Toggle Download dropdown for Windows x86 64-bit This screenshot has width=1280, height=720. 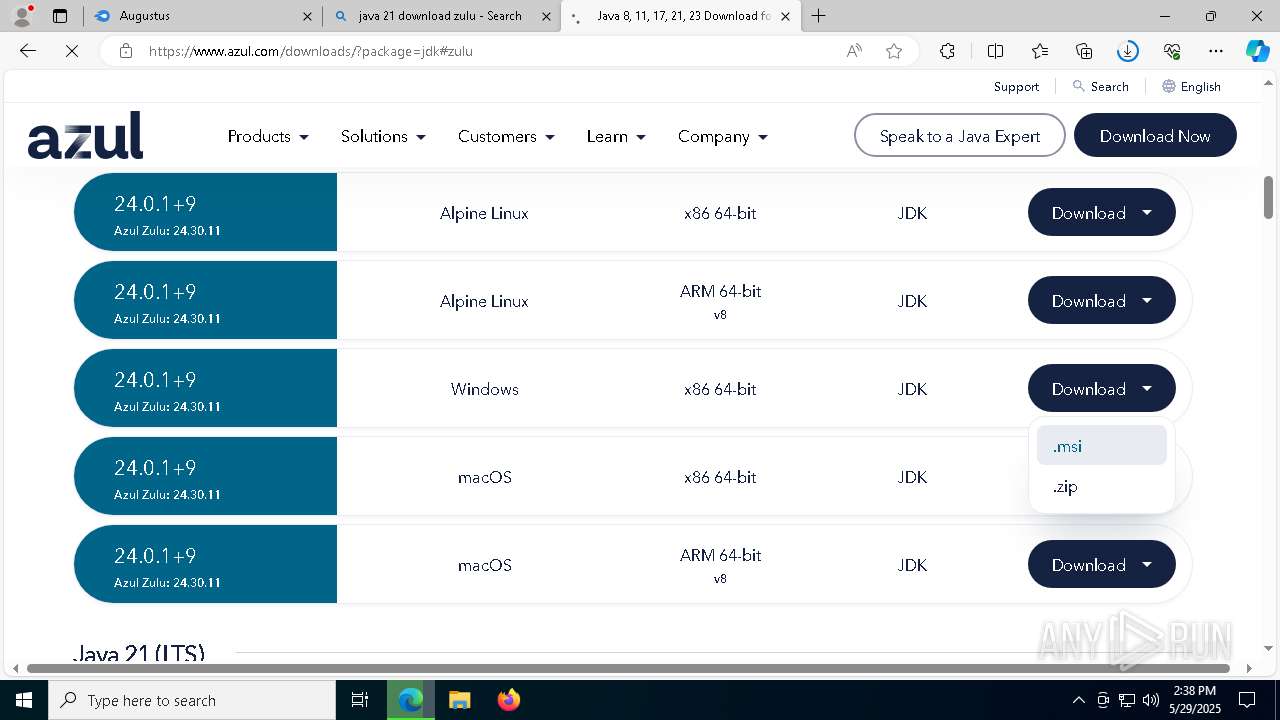(1101, 389)
